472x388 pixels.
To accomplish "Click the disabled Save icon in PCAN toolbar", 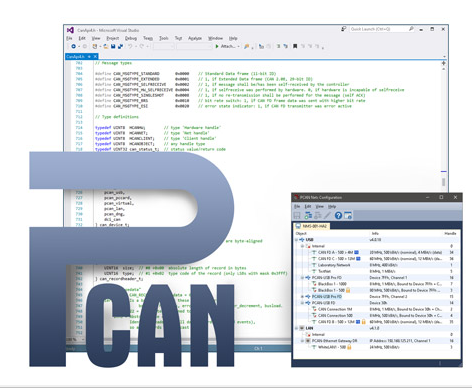I will pyautogui.click(x=297, y=216).
